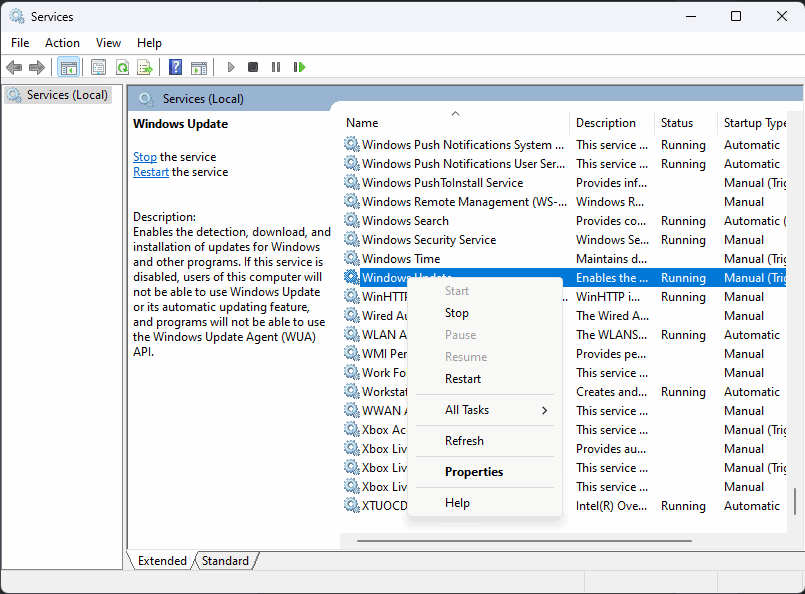Click gear icon of Windows Remote Management row
This screenshot has width=805, height=594.
pos(352,202)
